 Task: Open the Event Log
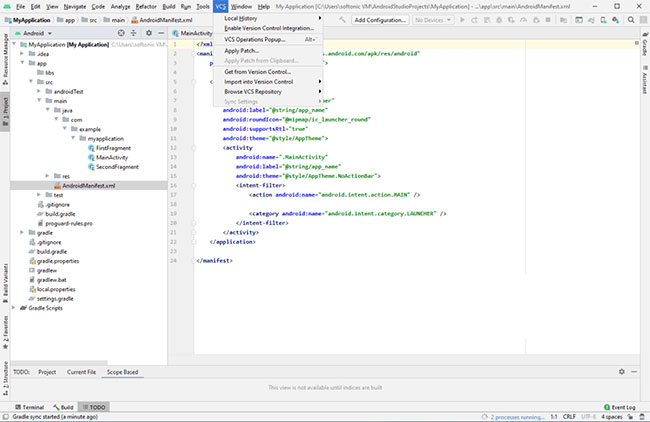(620, 407)
